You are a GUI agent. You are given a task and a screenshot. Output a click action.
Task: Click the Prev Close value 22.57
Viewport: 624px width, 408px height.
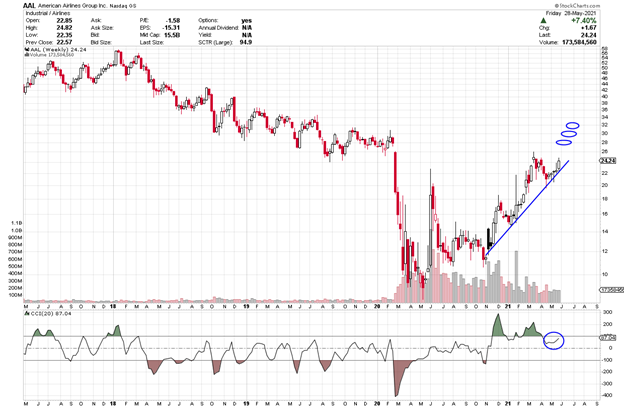tap(64, 42)
